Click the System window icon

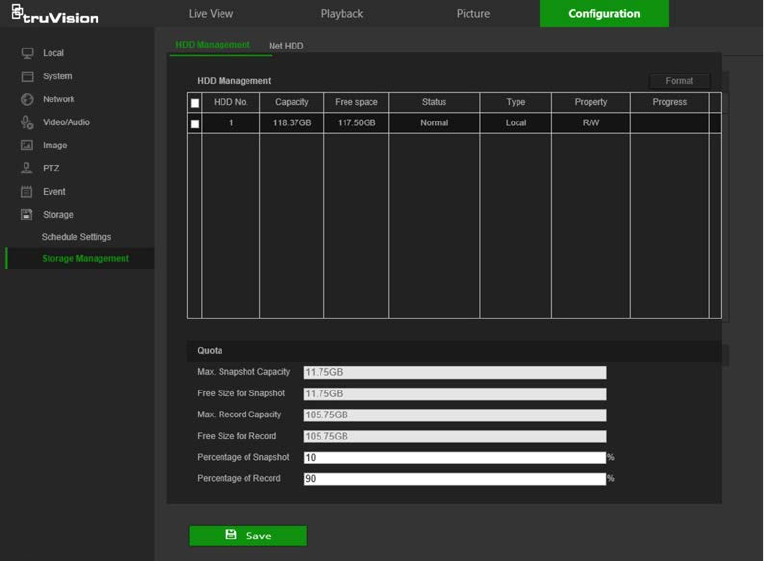point(27,77)
